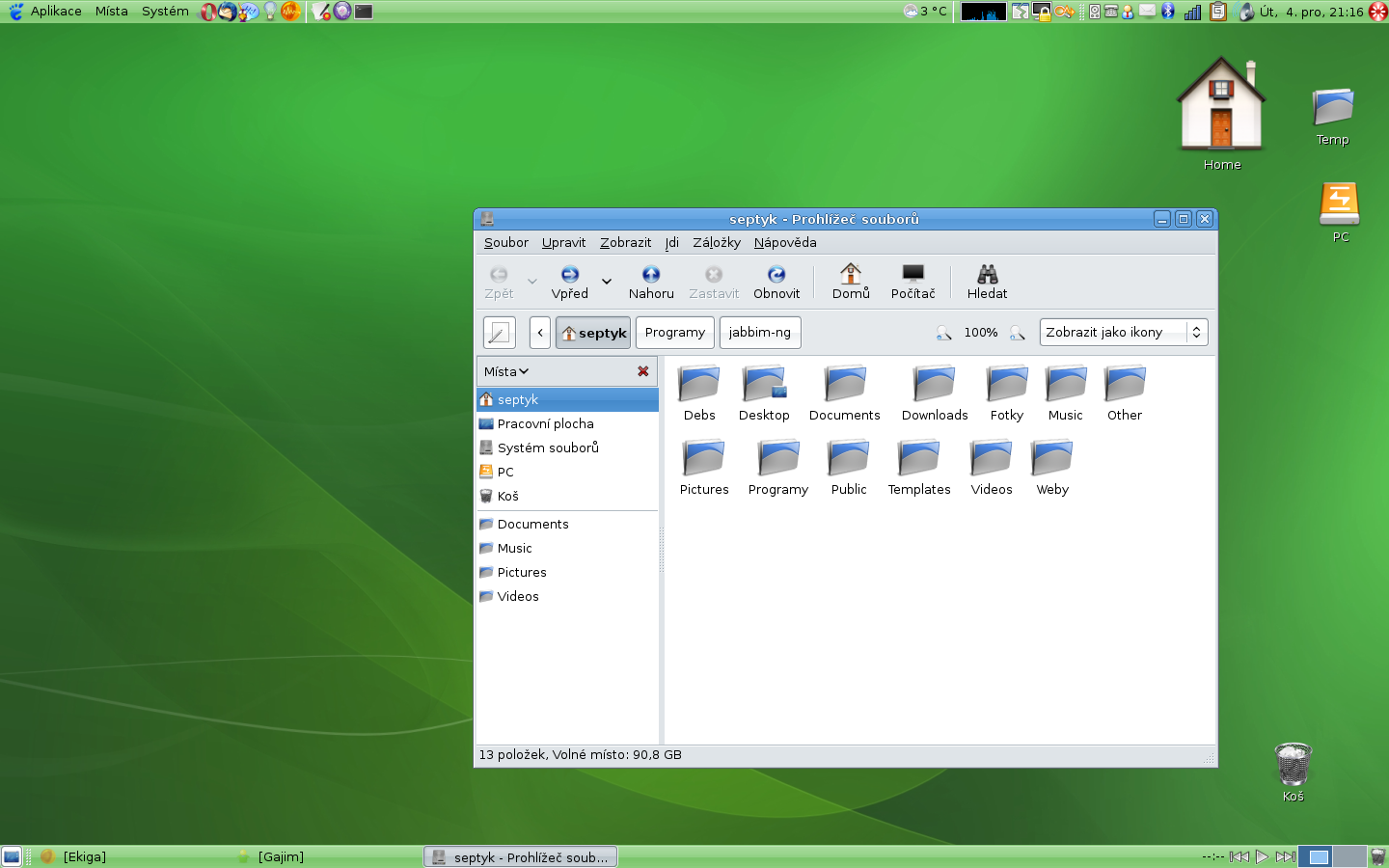Select Pracovní plocha in the sidebar

(567, 423)
